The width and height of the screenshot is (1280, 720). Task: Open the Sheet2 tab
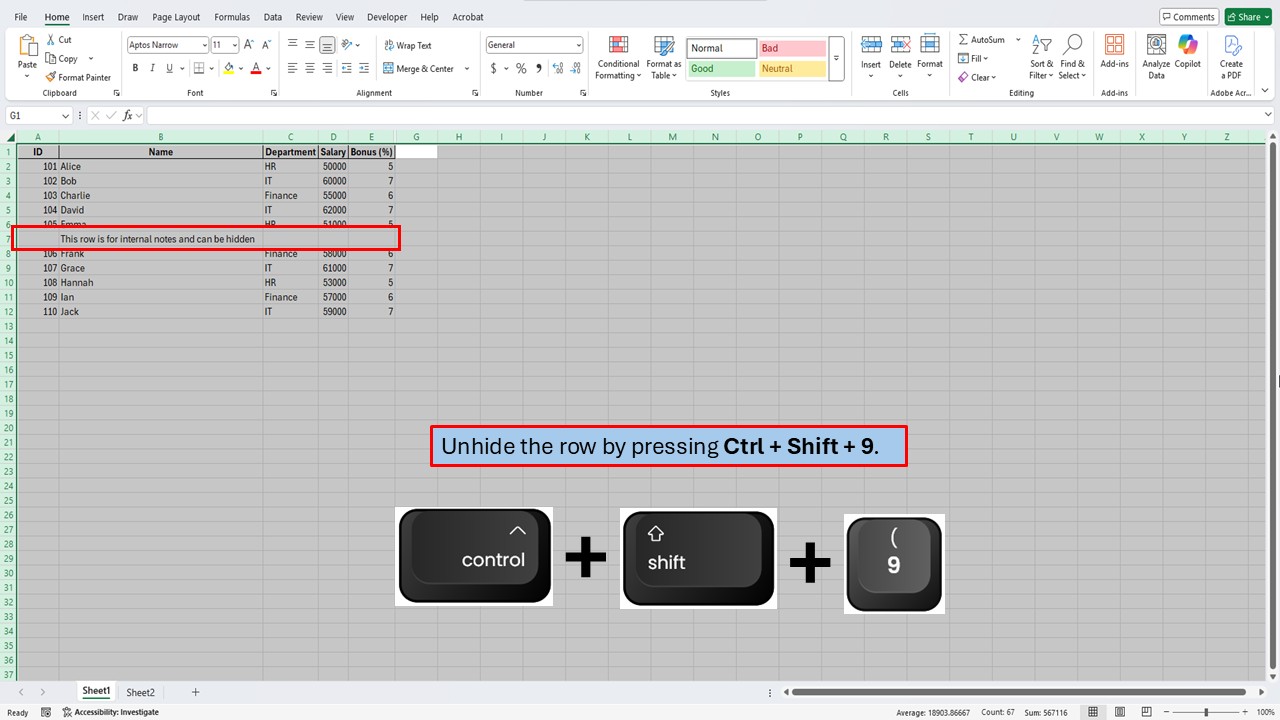[140, 691]
